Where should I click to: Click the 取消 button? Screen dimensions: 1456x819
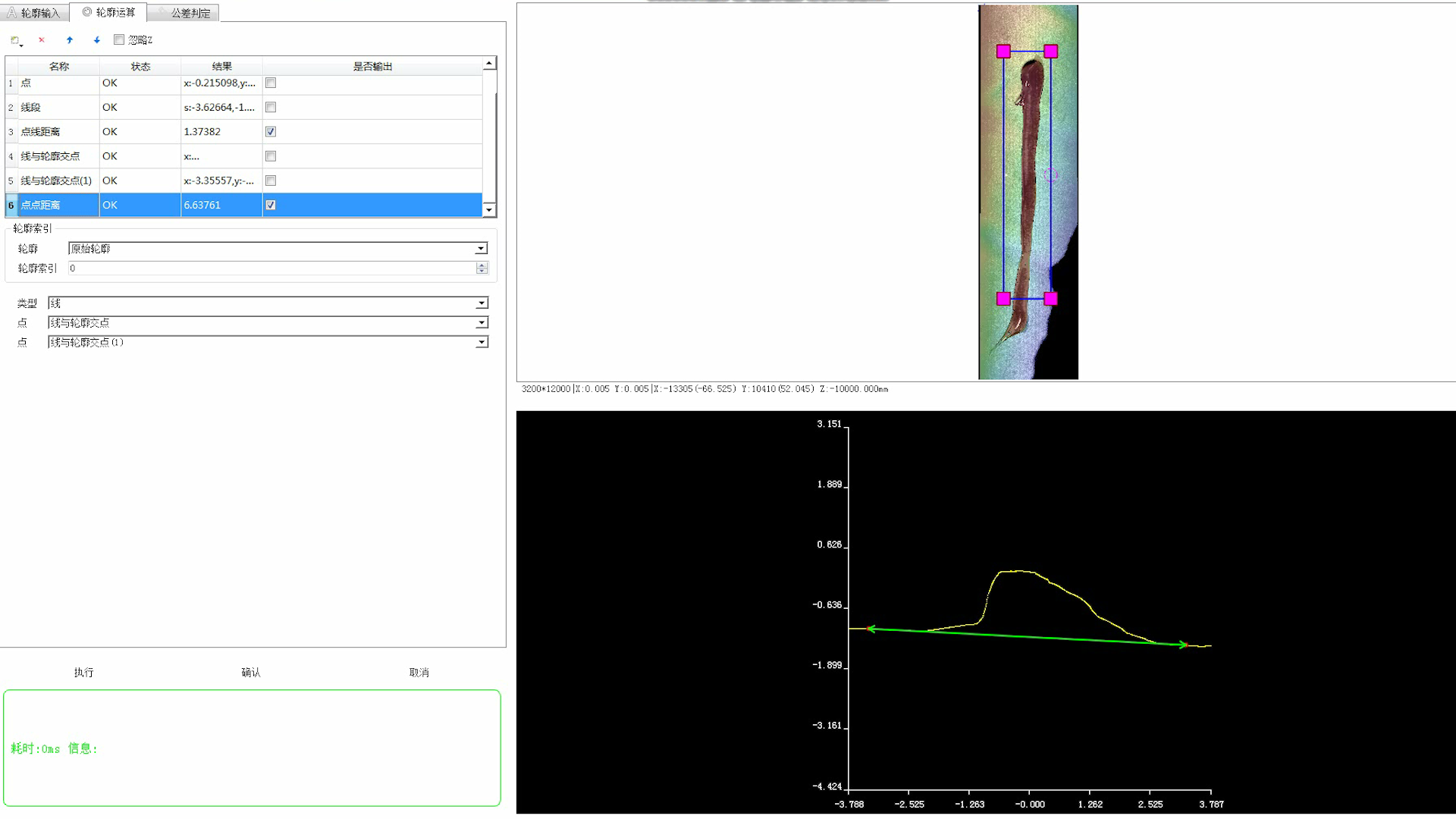(419, 673)
